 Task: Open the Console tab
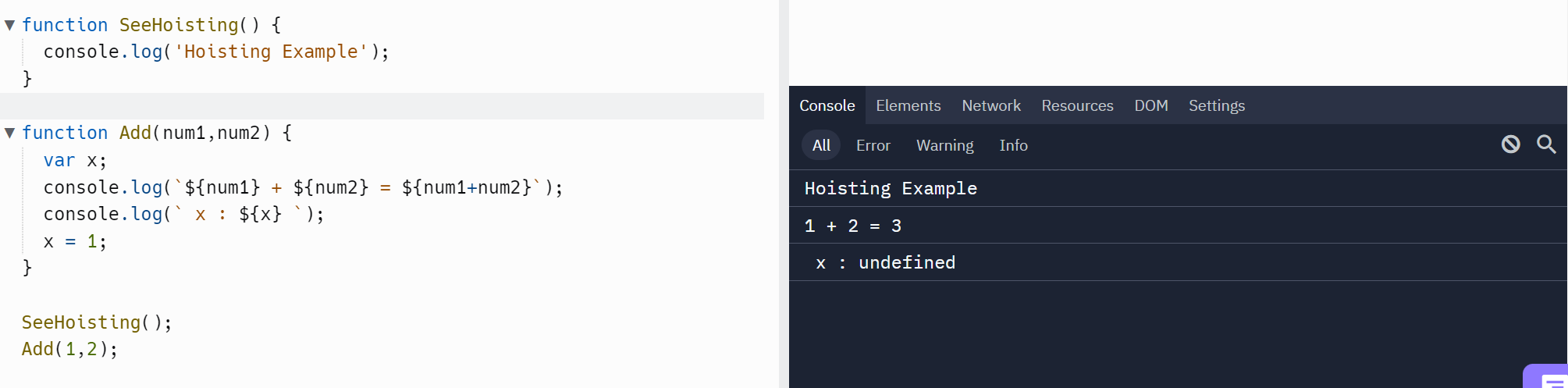pyautogui.click(x=827, y=105)
